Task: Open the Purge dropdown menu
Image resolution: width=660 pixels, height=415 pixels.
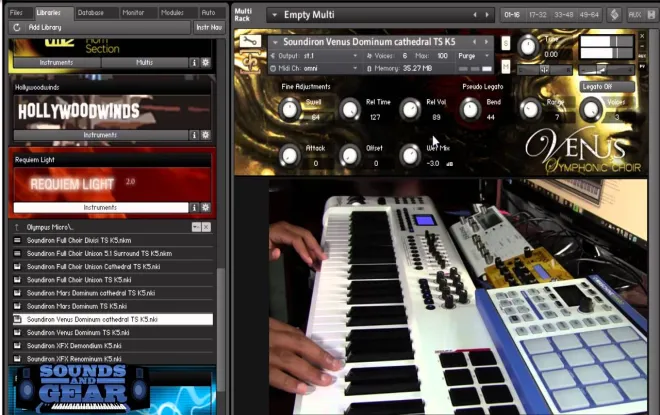Action: point(474,56)
